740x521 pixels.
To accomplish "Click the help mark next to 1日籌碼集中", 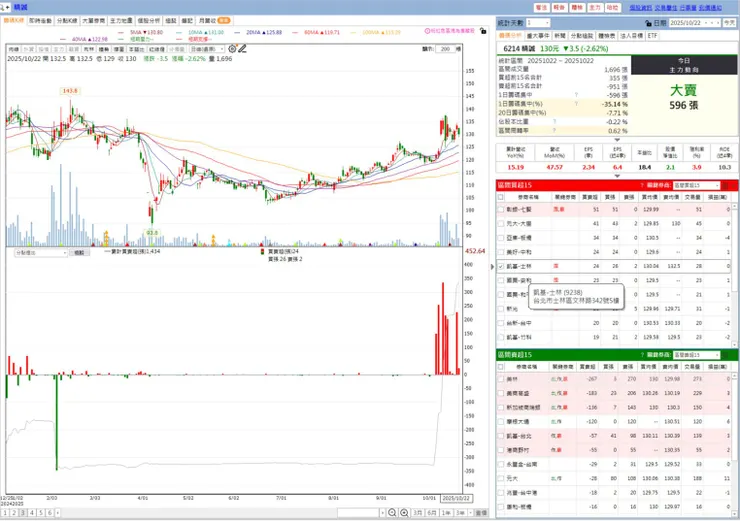I will pos(576,95).
